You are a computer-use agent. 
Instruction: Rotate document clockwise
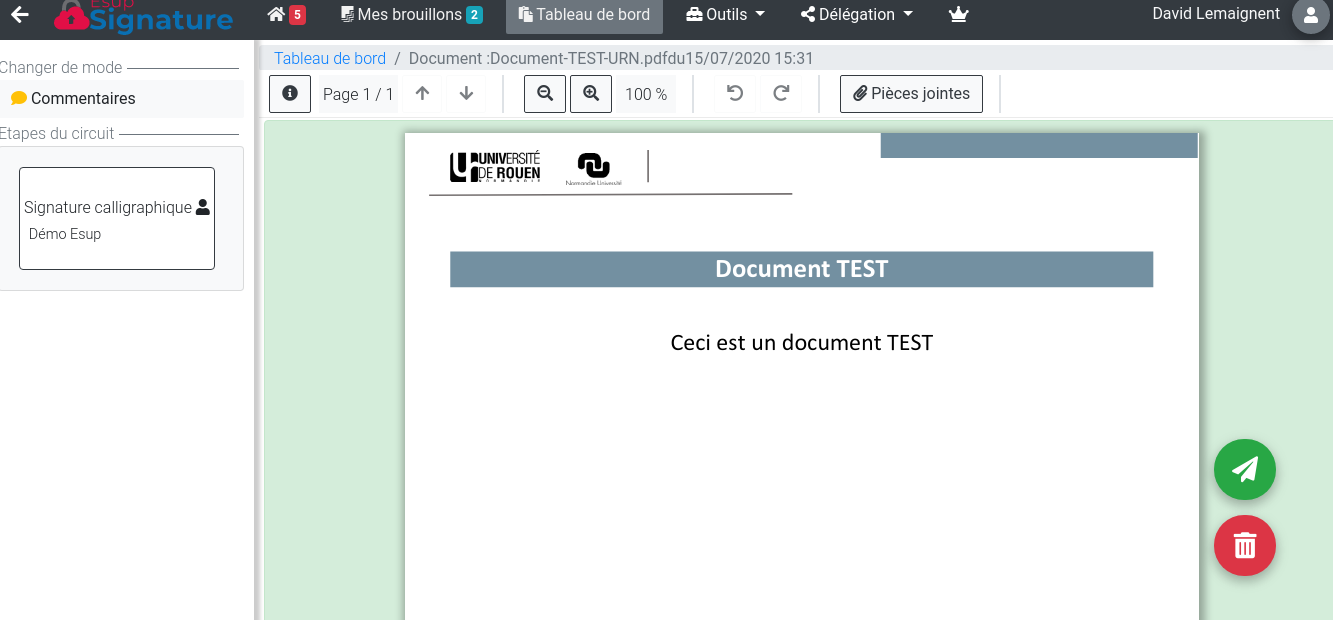[781, 94]
